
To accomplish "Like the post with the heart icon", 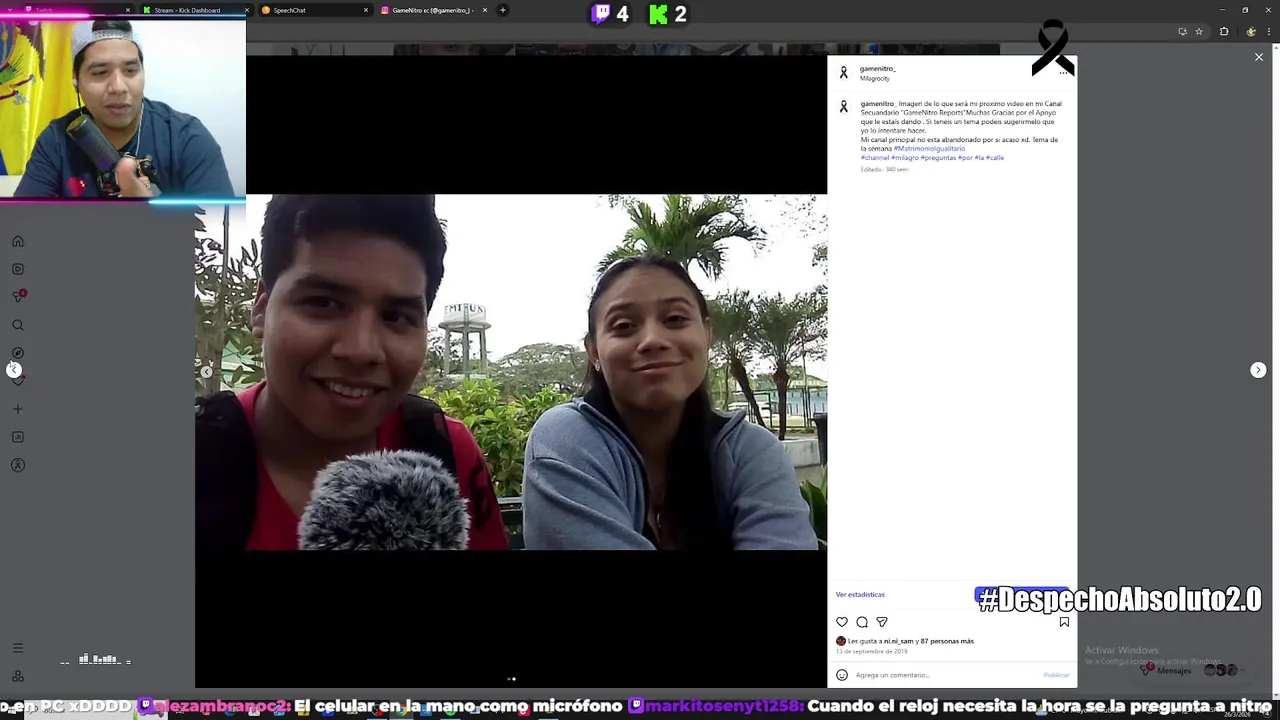I will tap(842, 622).
